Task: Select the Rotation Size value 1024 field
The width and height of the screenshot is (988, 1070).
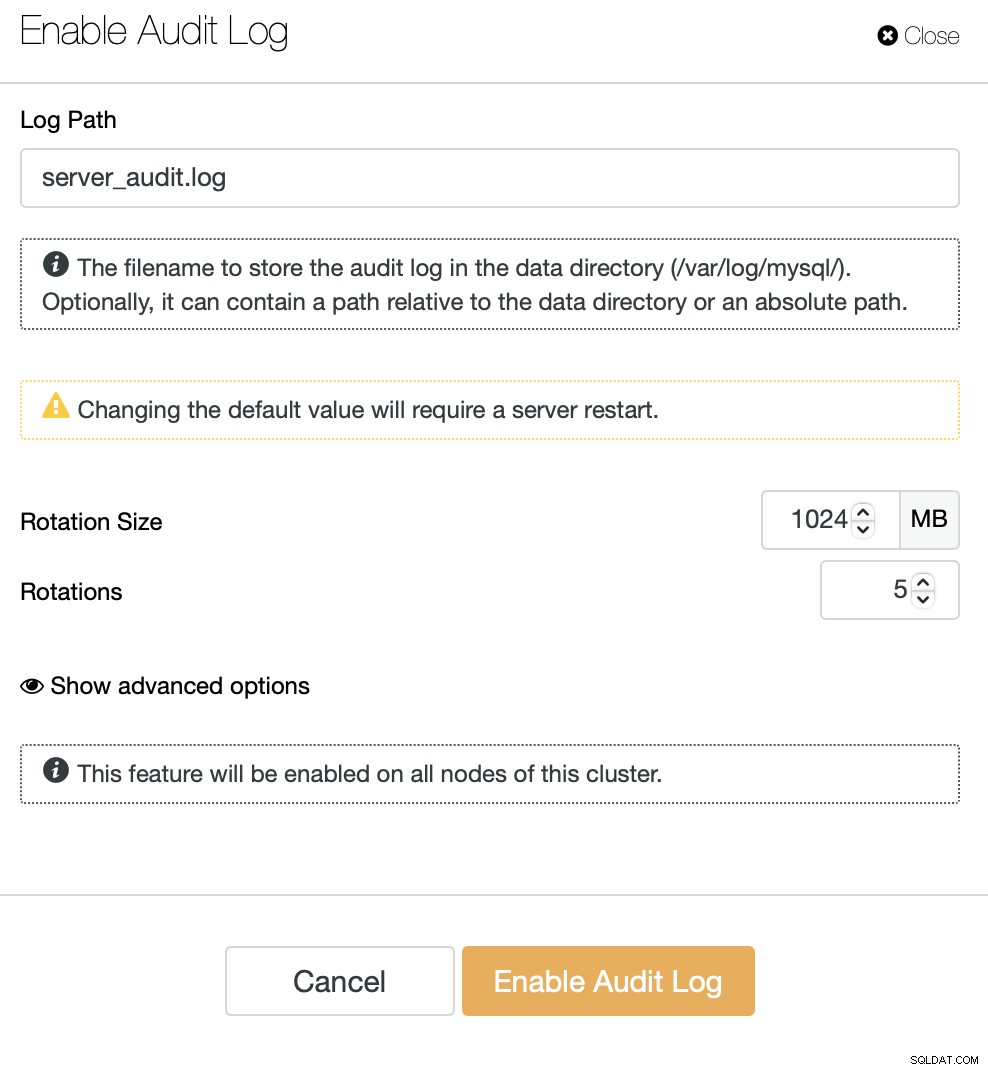Action: [x=831, y=520]
